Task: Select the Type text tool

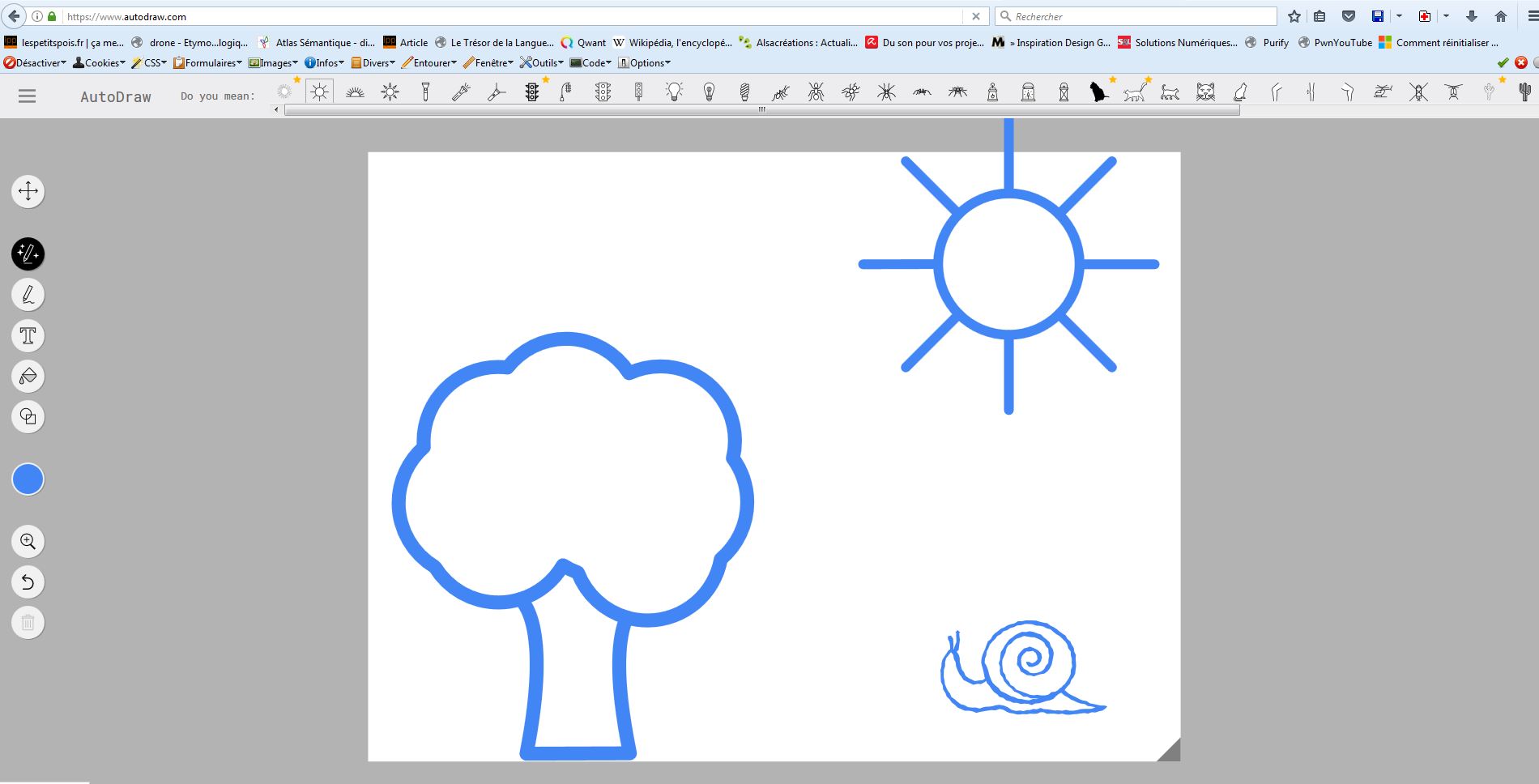Action: click(28, 335)
